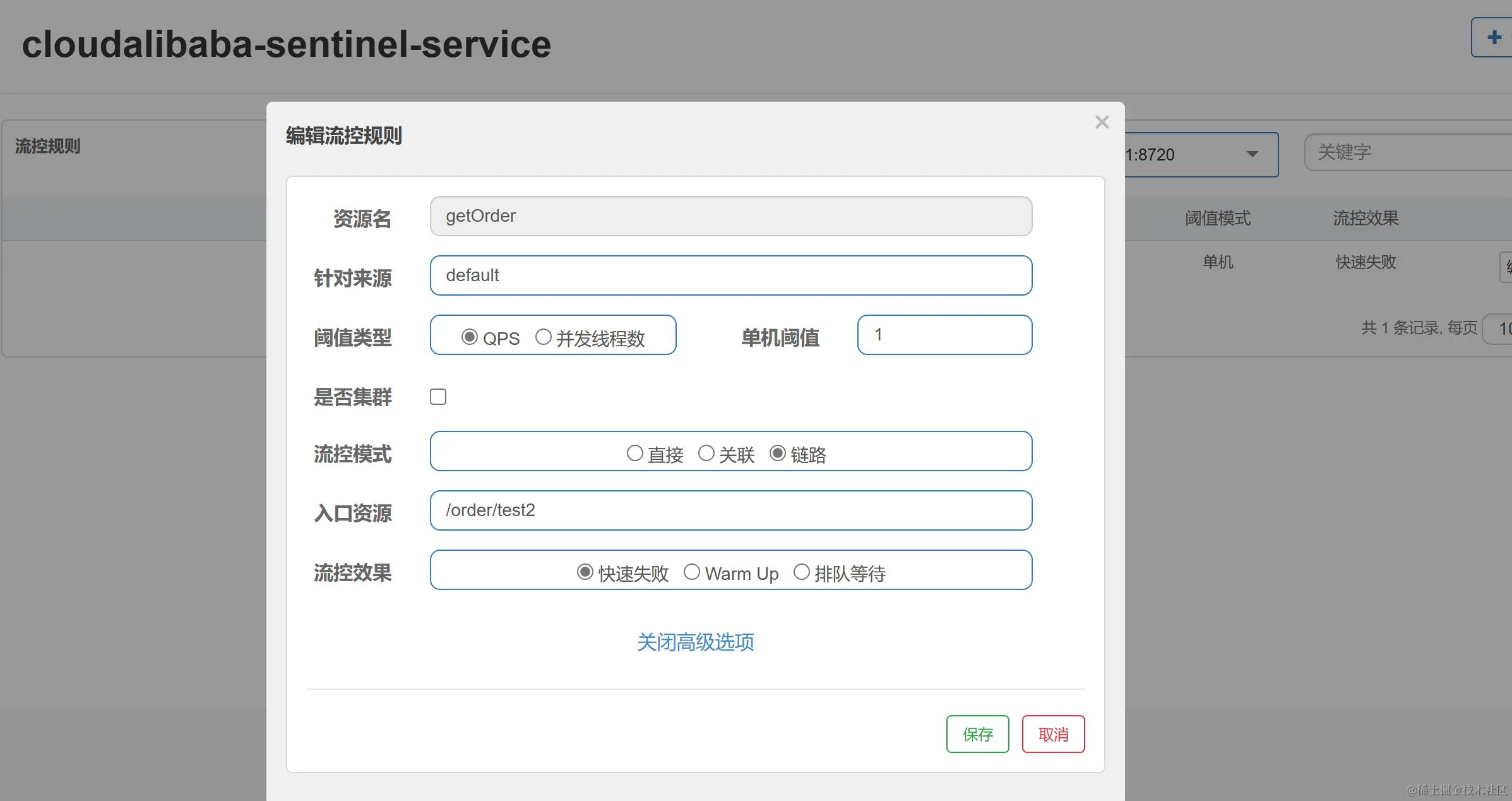Collapse options via 关闭高级选项 link

coord(695,642)
